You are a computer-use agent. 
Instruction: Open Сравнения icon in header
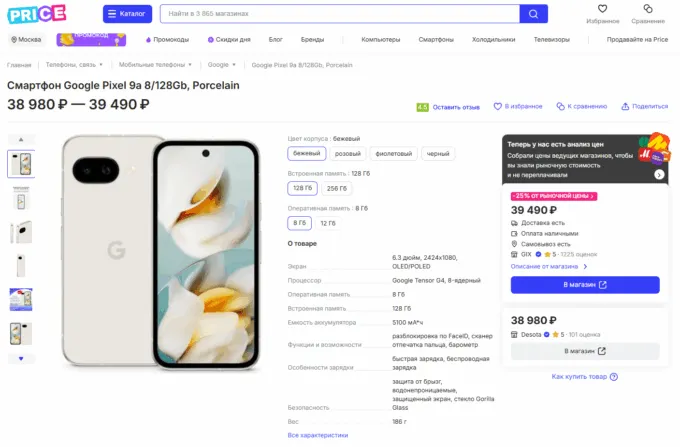coord(647,10)
